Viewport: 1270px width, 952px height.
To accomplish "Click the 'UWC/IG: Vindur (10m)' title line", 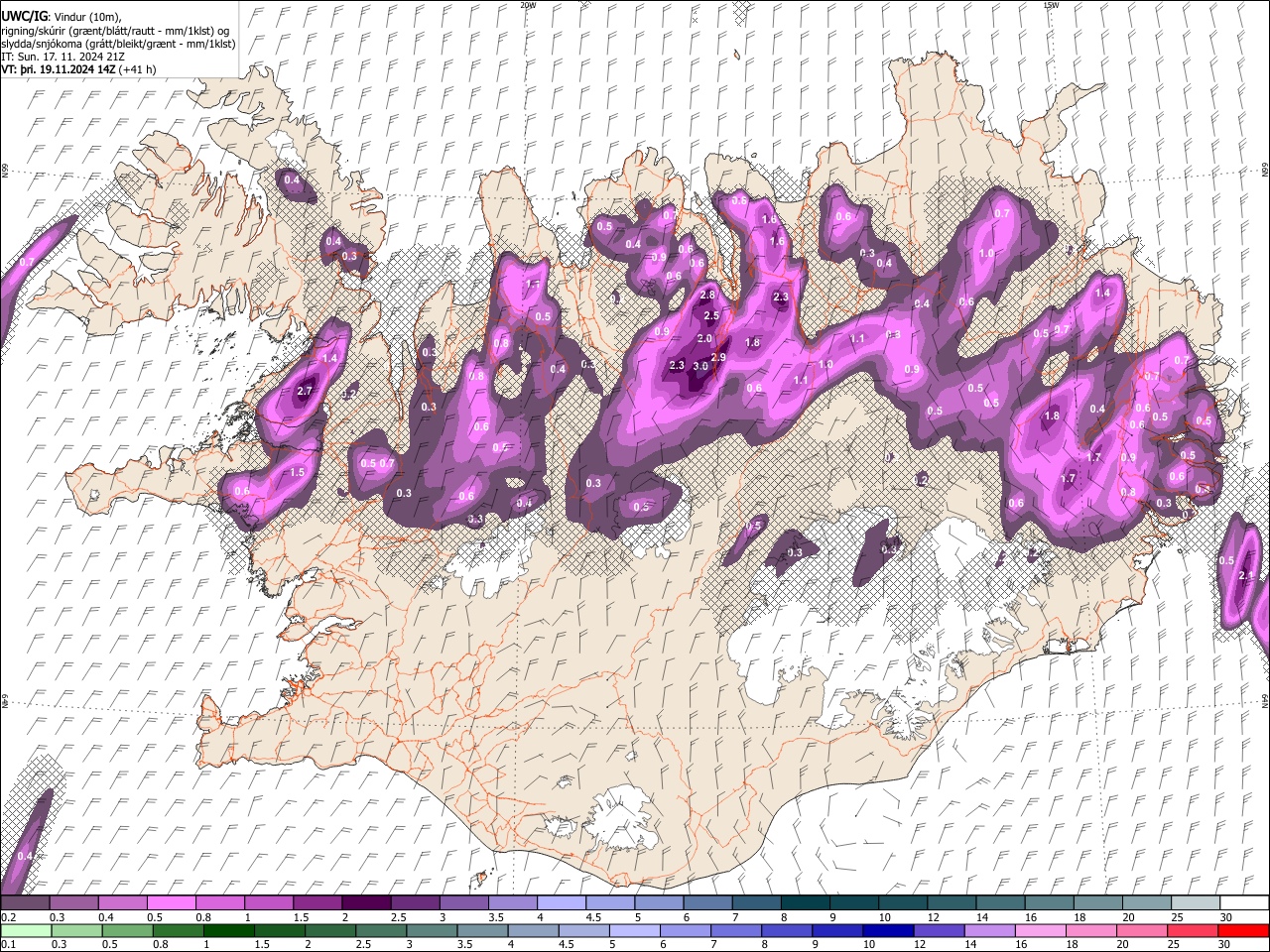I will point(62,16).
